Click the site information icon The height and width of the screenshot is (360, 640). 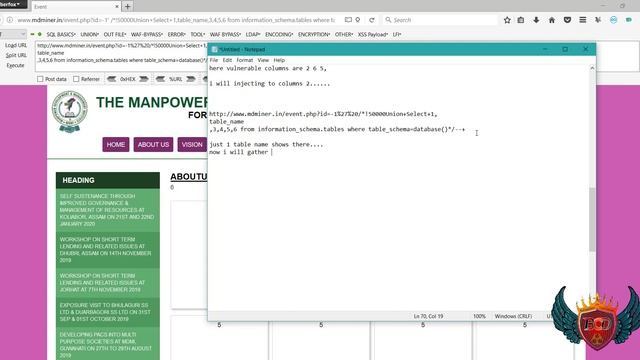[x=10, y=20]
